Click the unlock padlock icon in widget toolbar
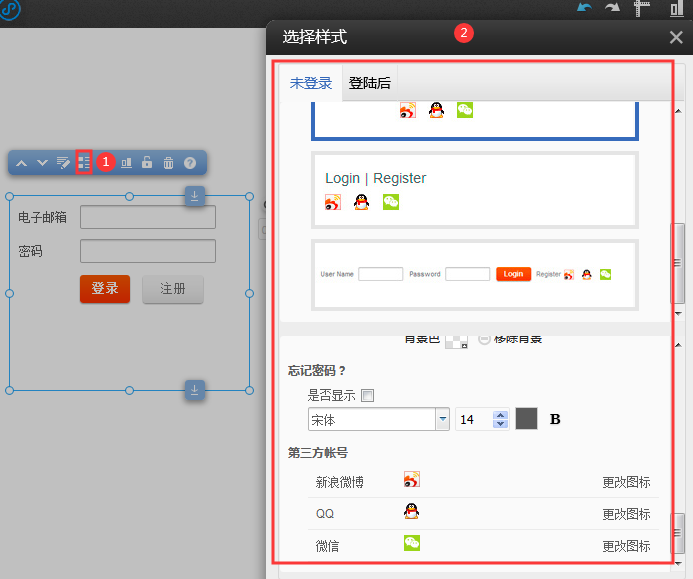 (x=147, y=163)
